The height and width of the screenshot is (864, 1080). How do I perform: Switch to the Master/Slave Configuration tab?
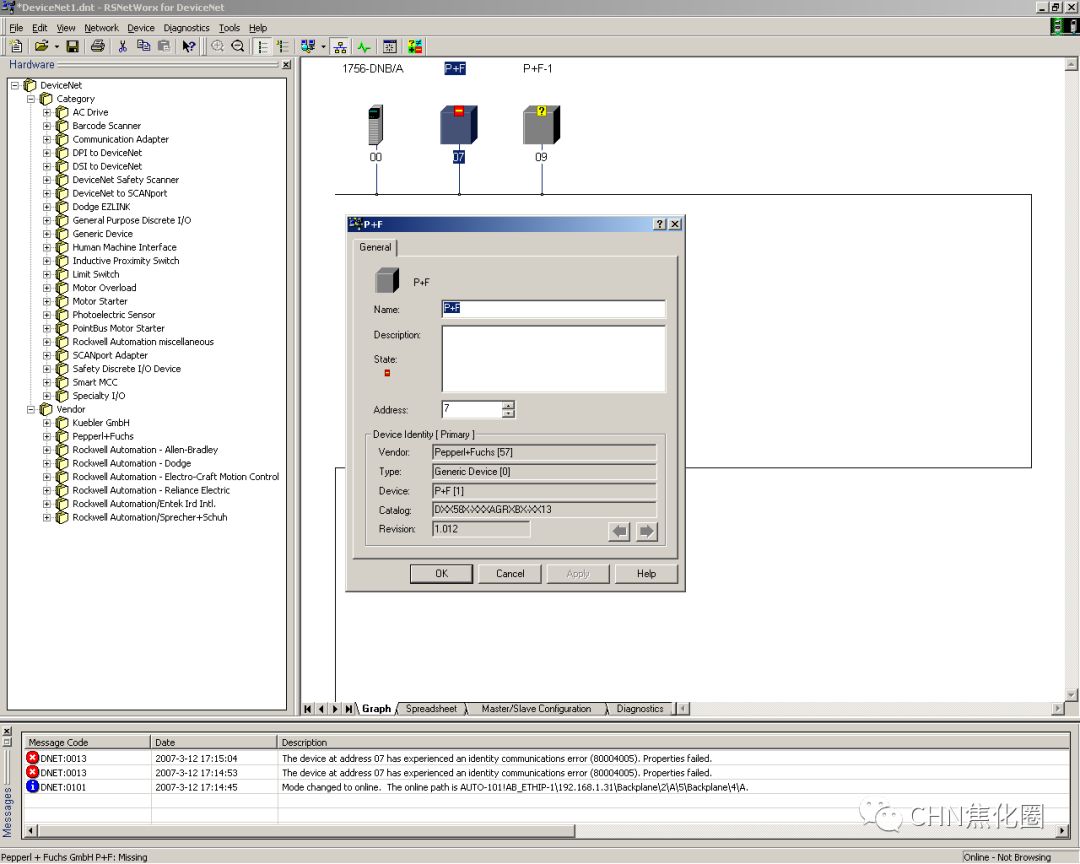pos(536,708)
